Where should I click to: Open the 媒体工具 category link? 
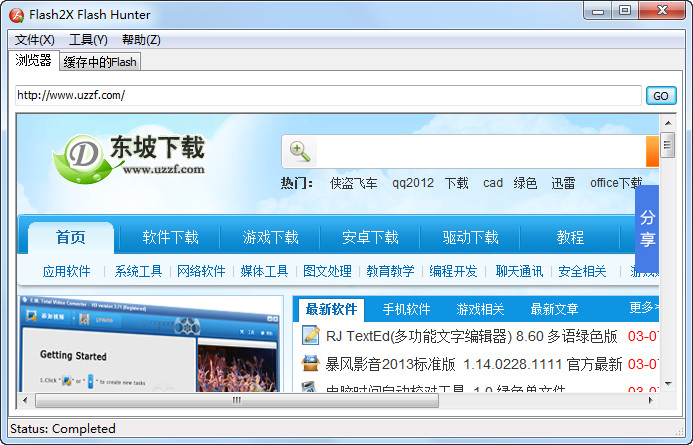click(264, 271)
